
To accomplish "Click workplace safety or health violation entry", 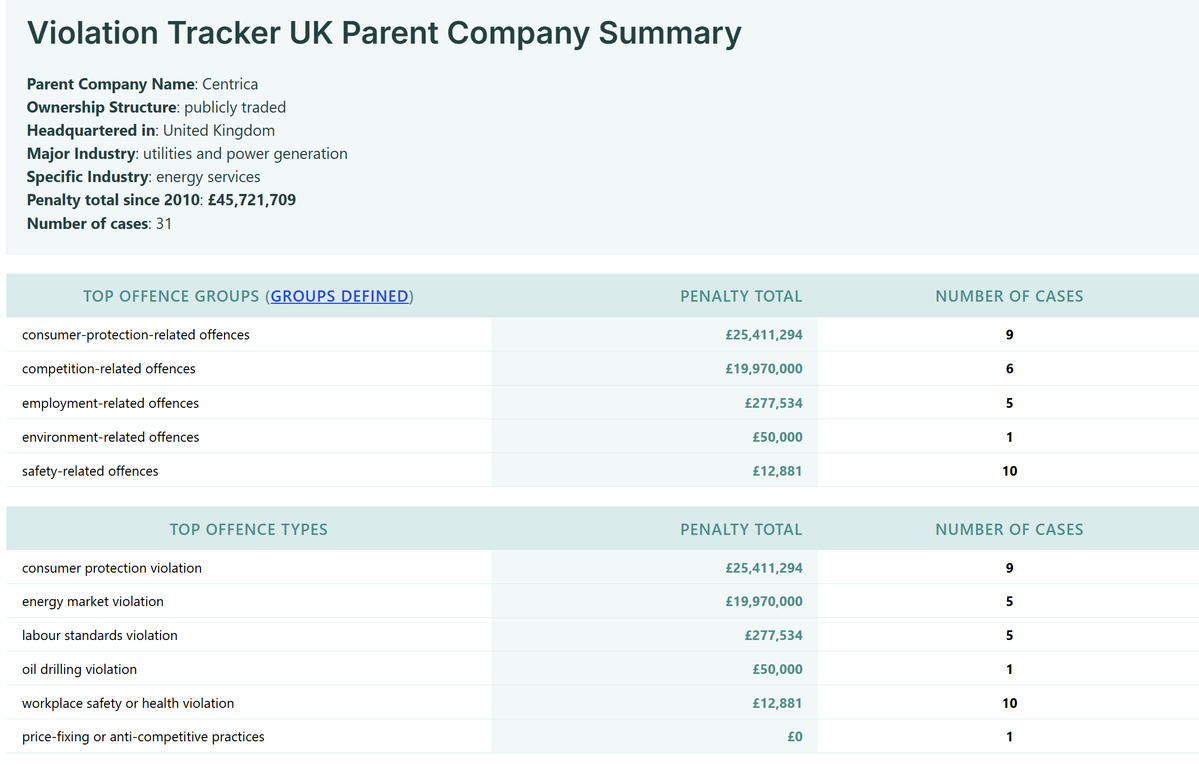I will point(128,703).
